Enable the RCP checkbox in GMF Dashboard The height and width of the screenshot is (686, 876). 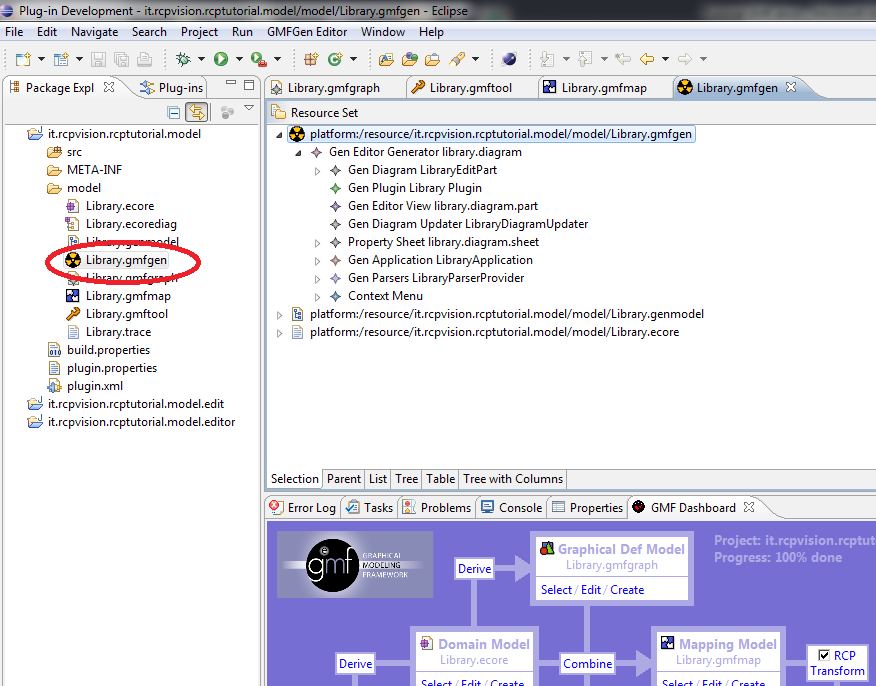point(823,655)
